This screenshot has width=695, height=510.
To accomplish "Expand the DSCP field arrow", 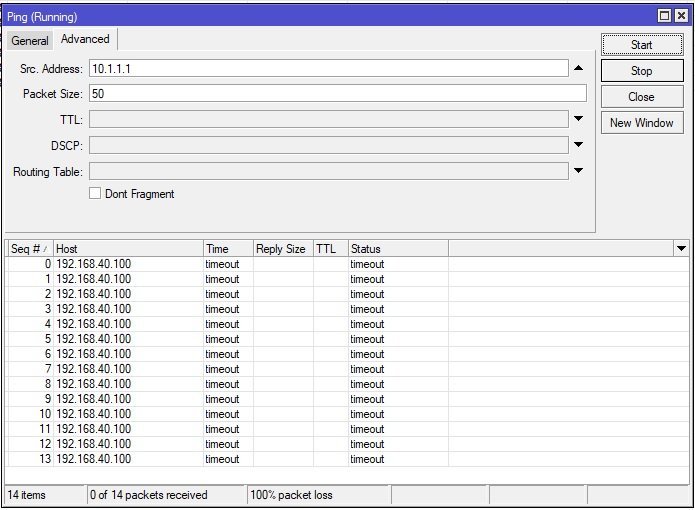I will click(578, 145).
